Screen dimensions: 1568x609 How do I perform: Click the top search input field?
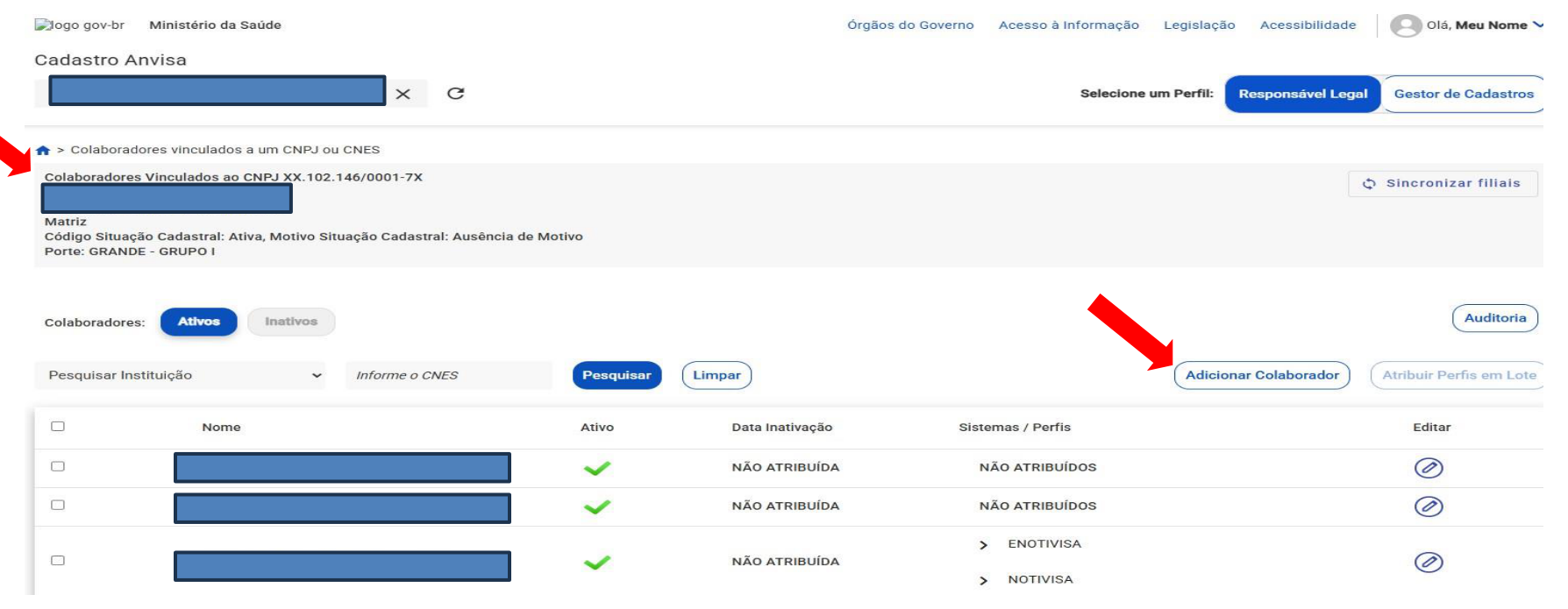(x=217, y=91)
